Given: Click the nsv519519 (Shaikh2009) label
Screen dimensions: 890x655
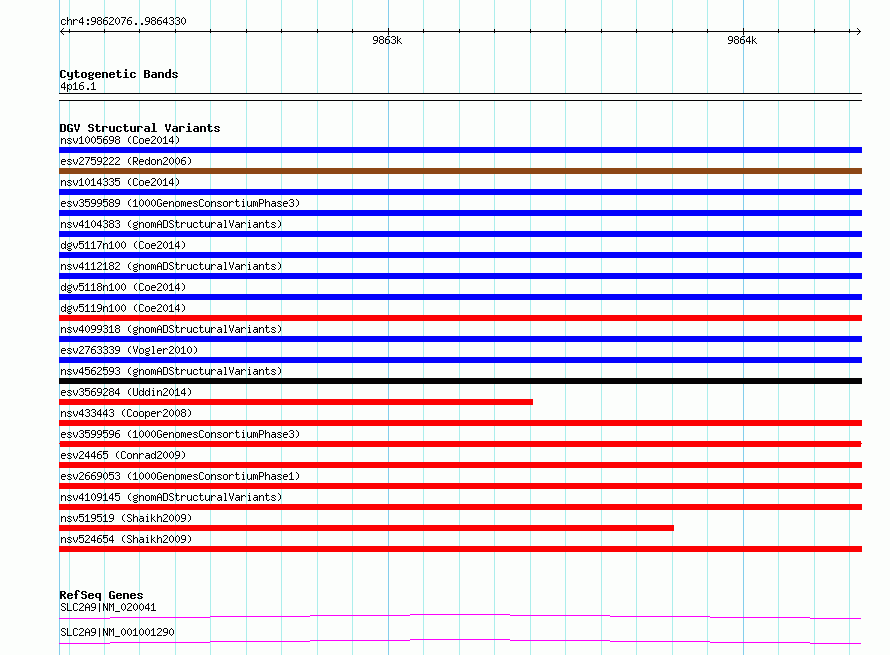Looking at the screenshot, I should (126, 518).
